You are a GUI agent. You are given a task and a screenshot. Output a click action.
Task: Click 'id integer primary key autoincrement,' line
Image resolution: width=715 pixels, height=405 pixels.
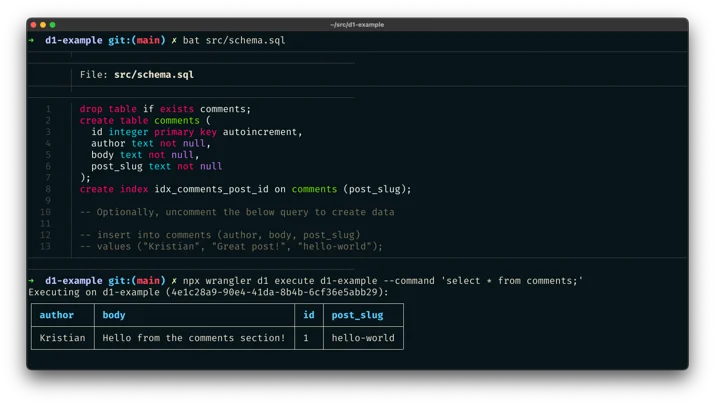tap(197, 132)
